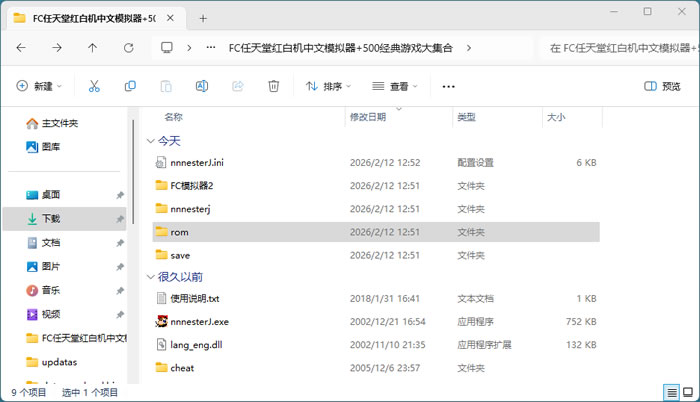This screenshot has height=402, width=700.
Task: Navigate back with the Back arrow
Action: [x=22, y=47]
